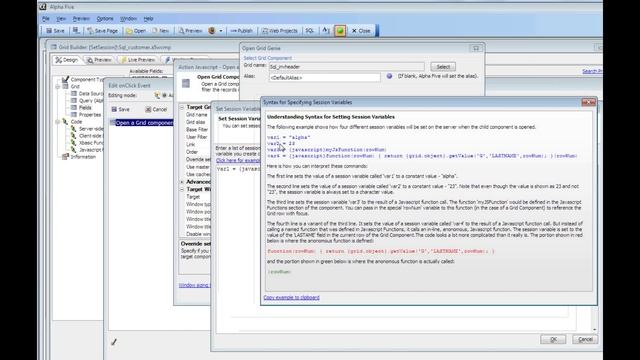Viewport: 640px width, 360px height.
Task: Collapse the Target Grid property section
Action: [x=182, y=107]
